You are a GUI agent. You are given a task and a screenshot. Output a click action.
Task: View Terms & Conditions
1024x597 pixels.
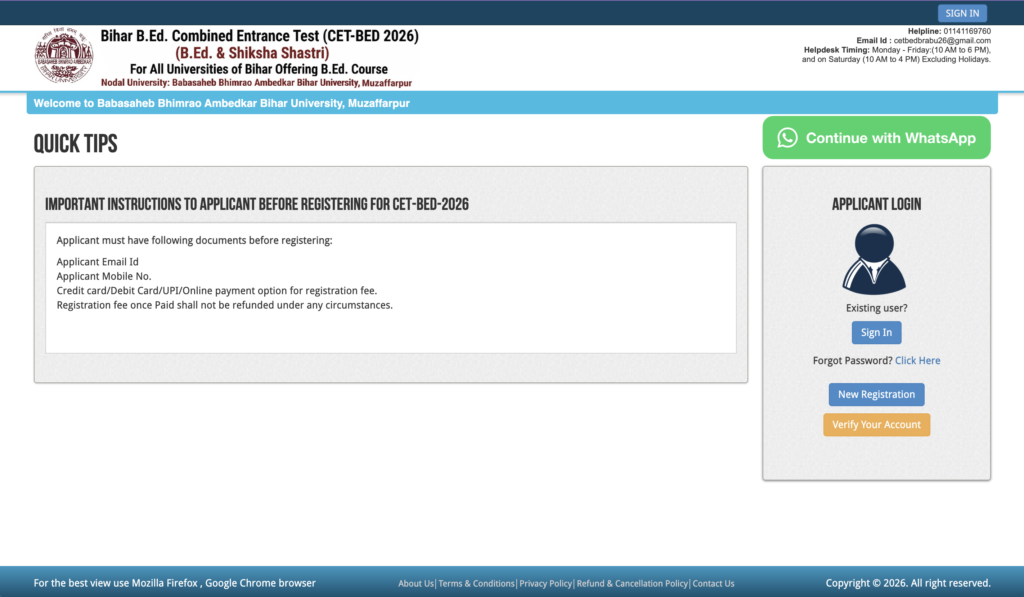click(x=476, y=583)
